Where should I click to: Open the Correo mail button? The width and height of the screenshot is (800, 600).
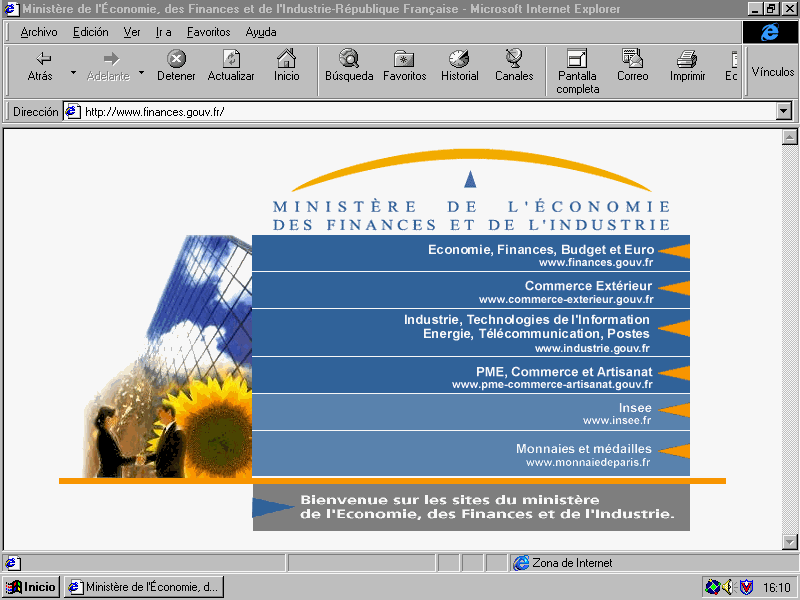click(x=633, y=66)
